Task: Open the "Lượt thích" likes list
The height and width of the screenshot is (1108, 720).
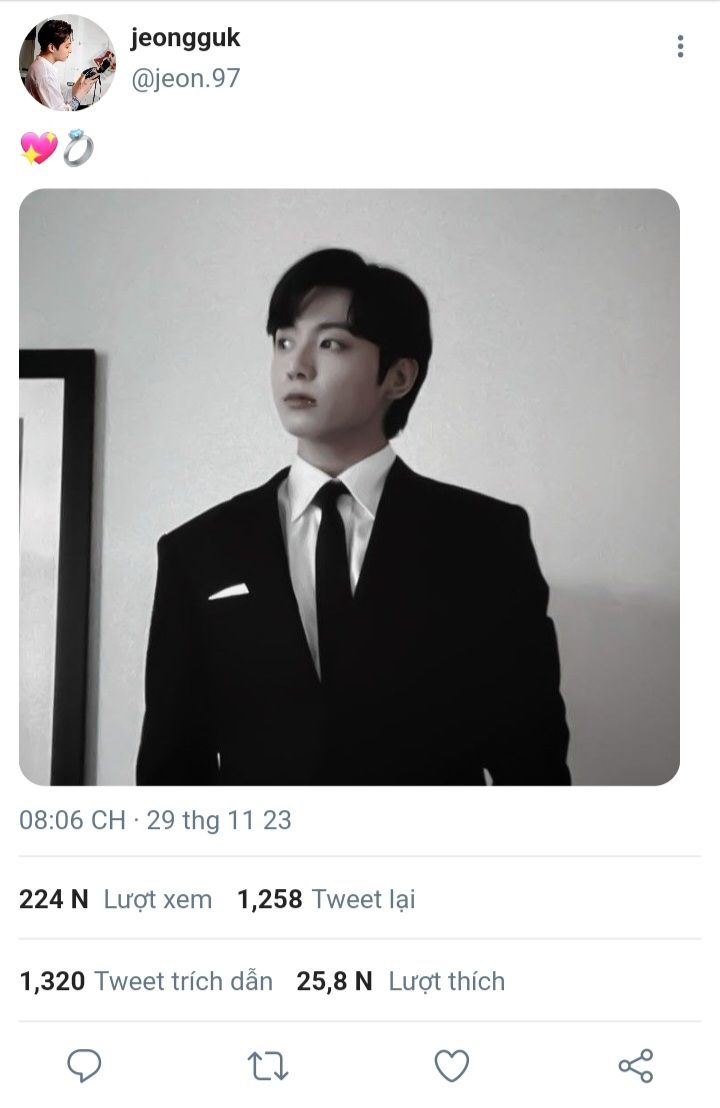Action: point(446,981)
